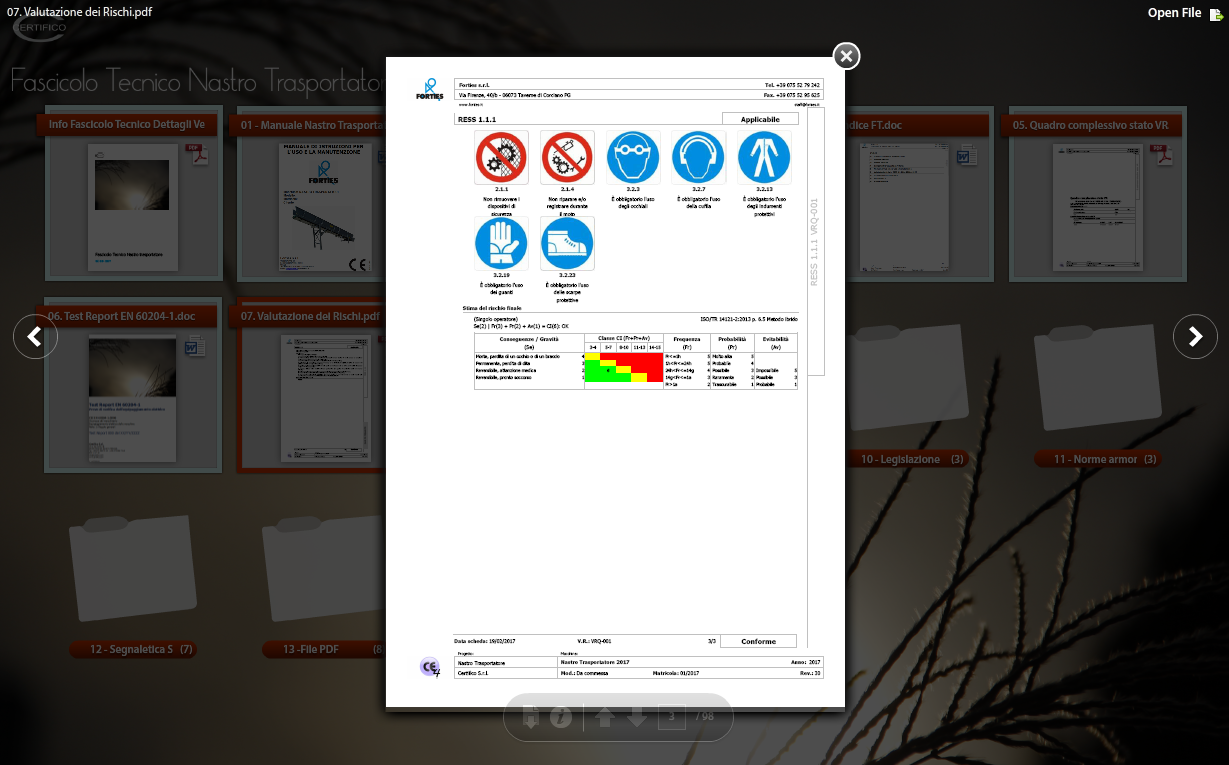Click the Certifico logo
The width and height of the screenshot is (1229, 765).
pyautogui.click(x=40, y=28)
